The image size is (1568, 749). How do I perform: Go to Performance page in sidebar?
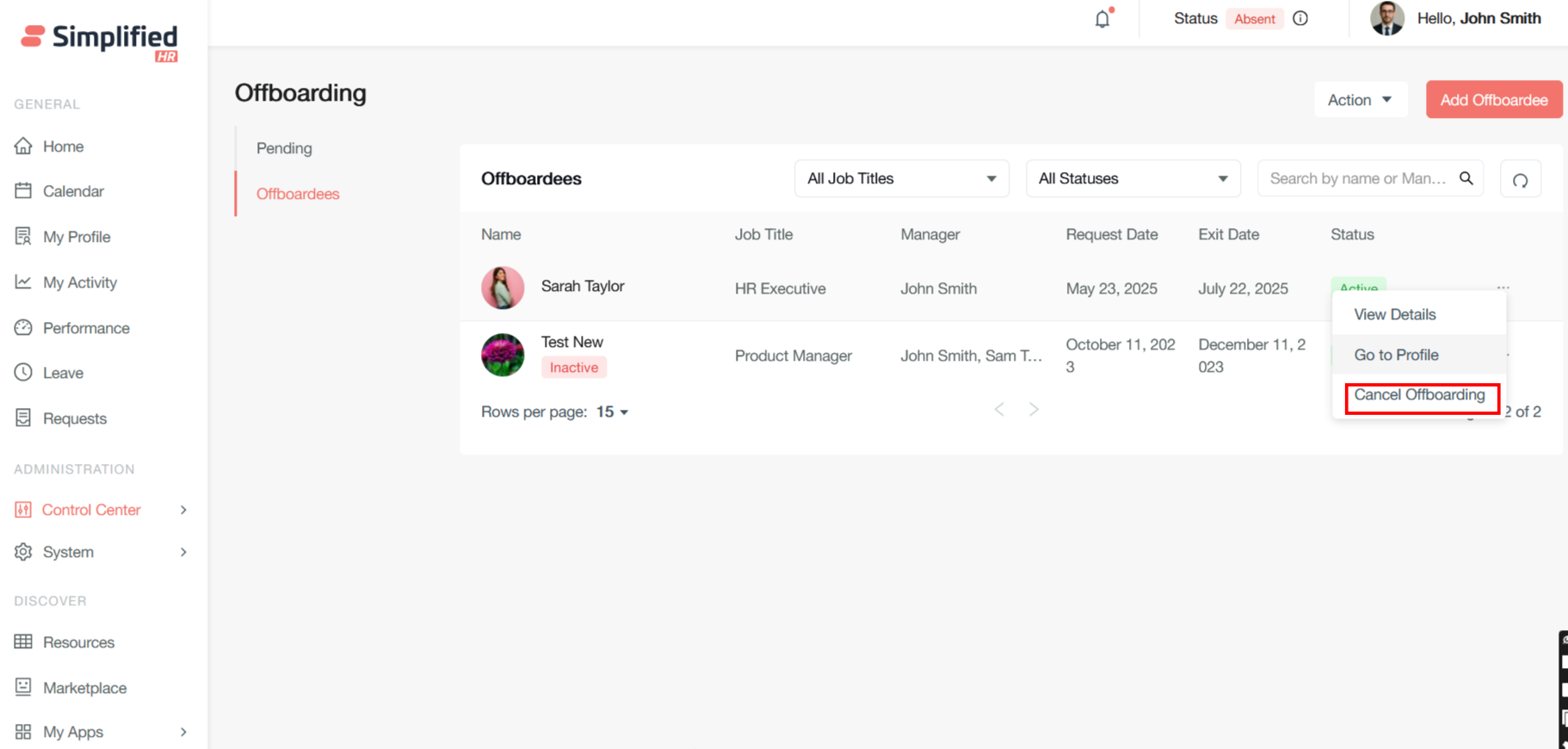click(86, 328)
